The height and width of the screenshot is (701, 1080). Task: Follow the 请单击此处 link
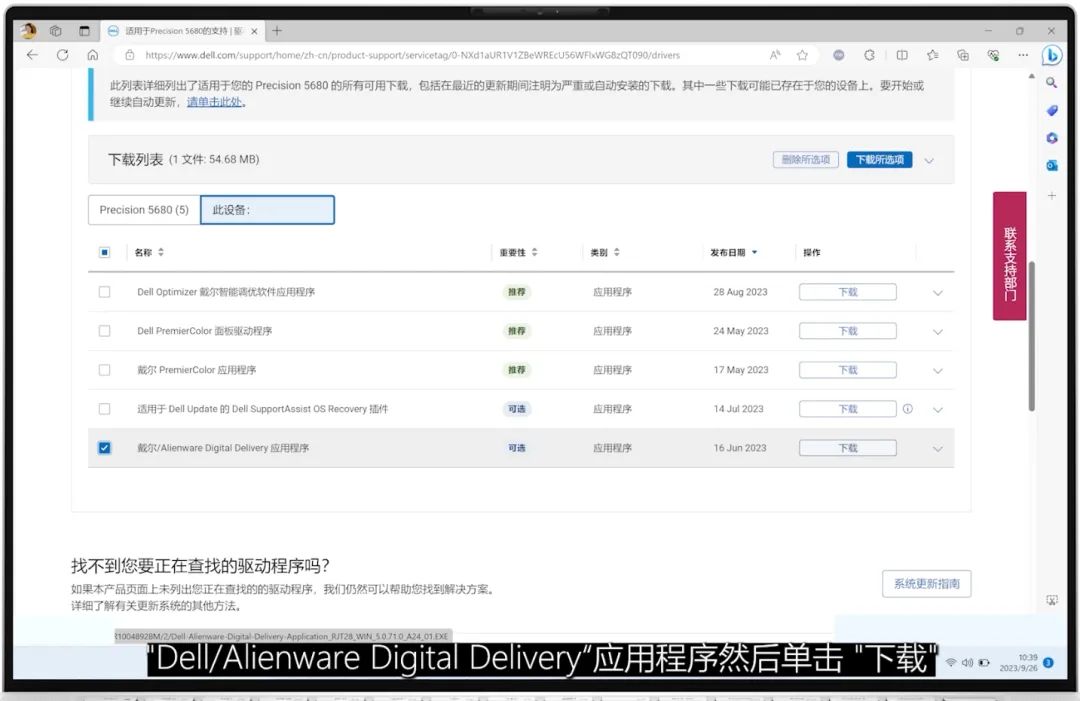(x=214, y=102)
